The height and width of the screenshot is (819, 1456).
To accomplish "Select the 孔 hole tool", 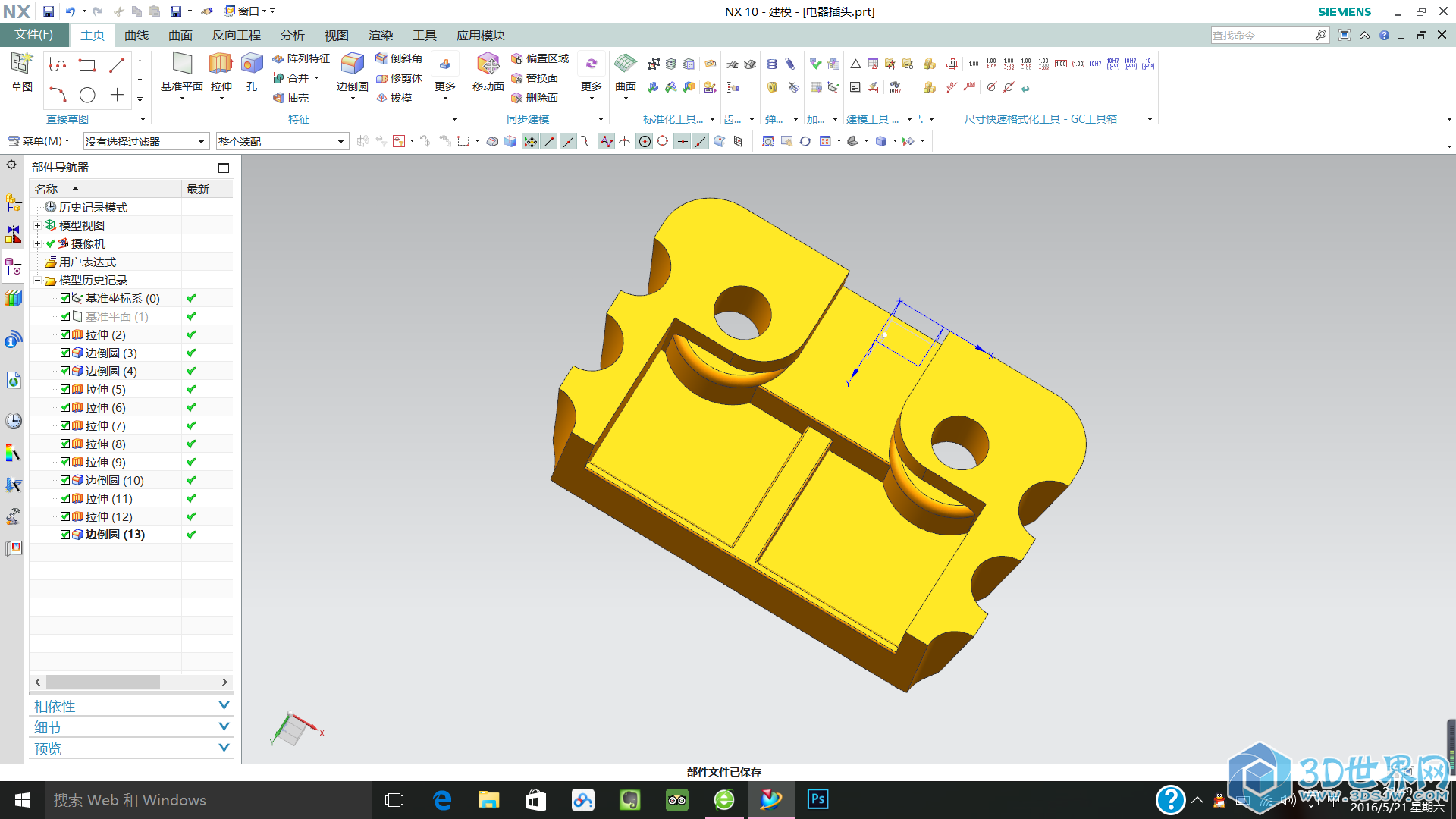I will [252, 72].
